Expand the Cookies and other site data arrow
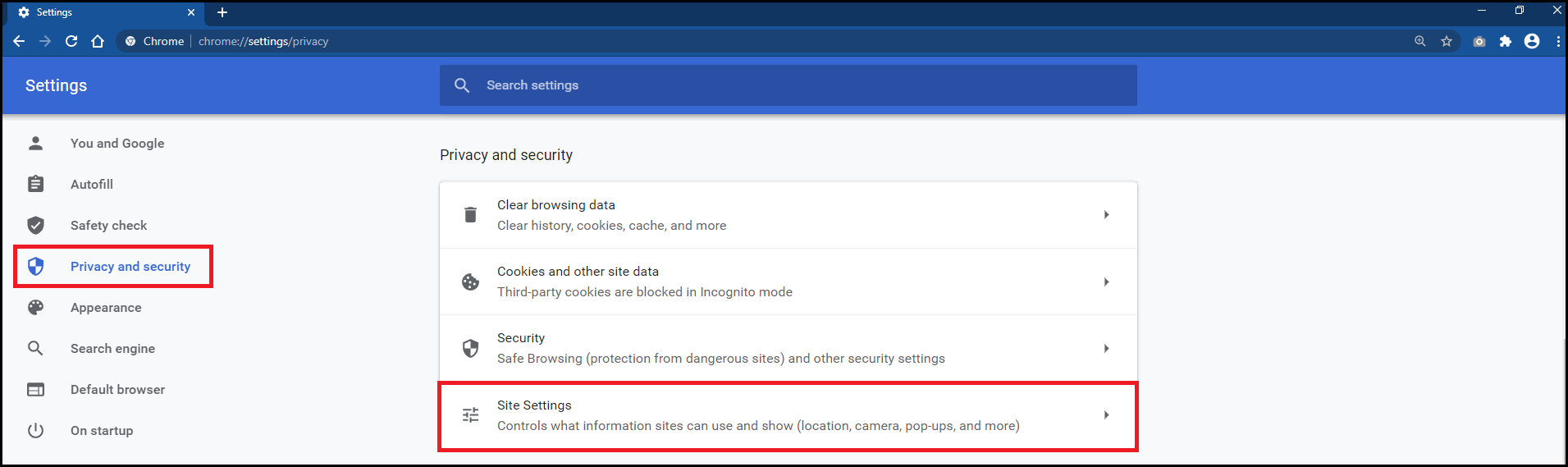Viewport: 1568px width, 467px height. pos(1106,282)
